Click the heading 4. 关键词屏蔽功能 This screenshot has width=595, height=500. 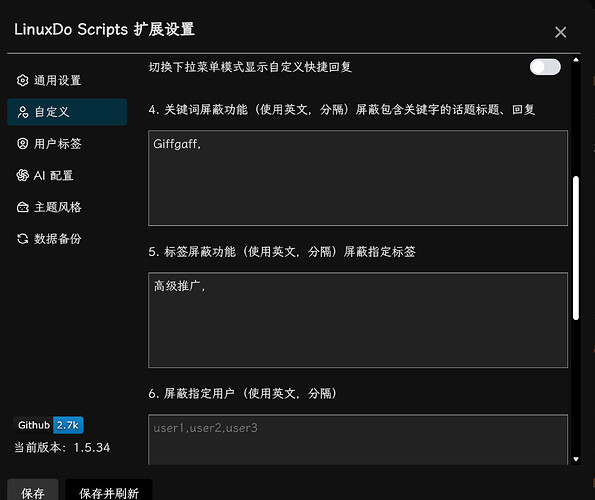click(342, 110)
